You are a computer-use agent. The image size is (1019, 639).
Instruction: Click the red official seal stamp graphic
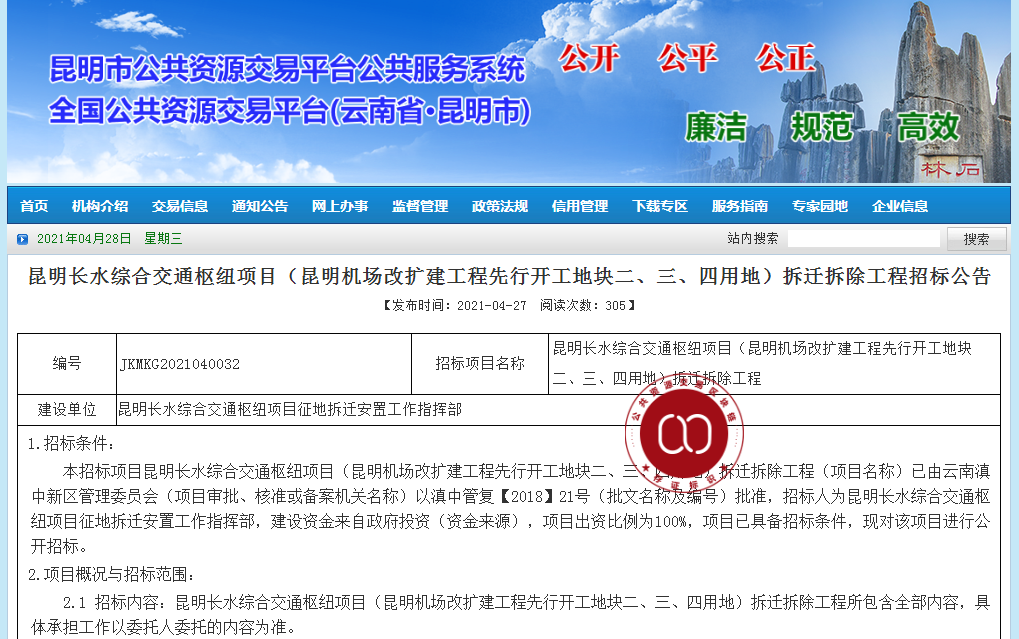[x=684, y=435]
